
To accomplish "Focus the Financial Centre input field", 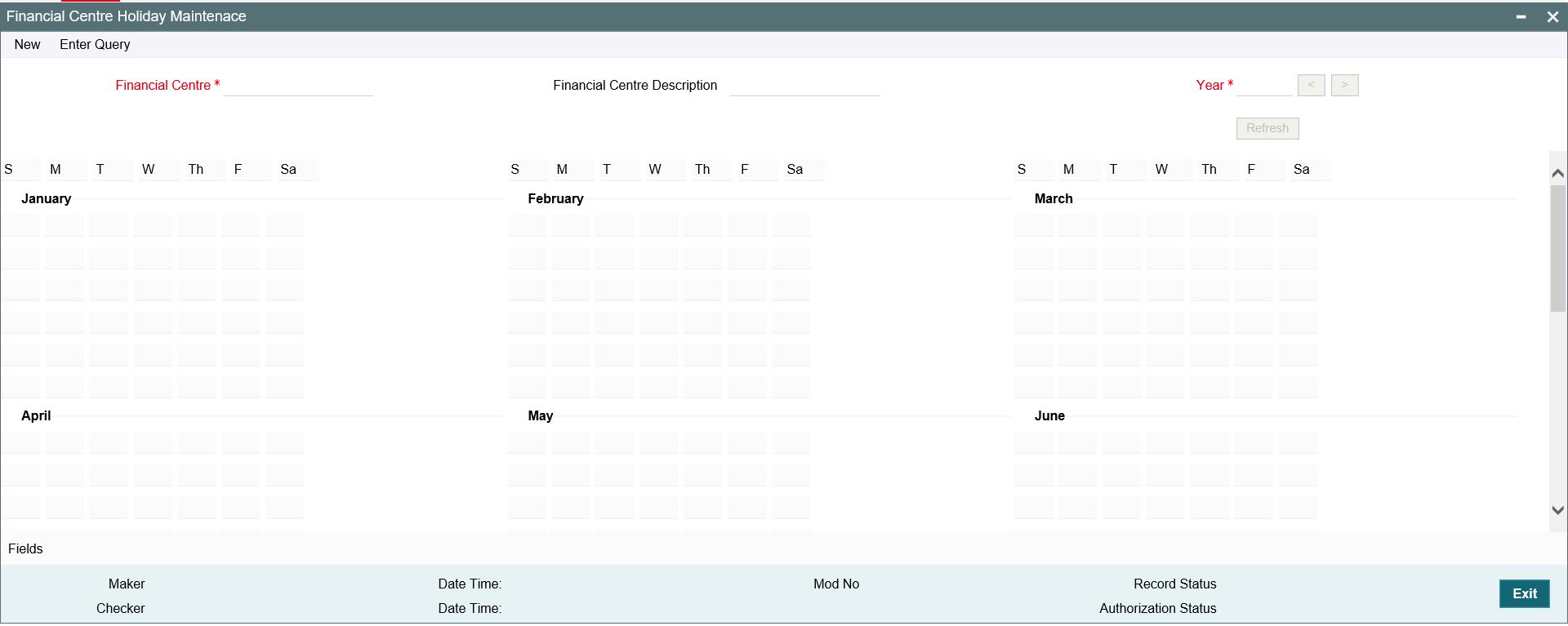I will [298, 85].
